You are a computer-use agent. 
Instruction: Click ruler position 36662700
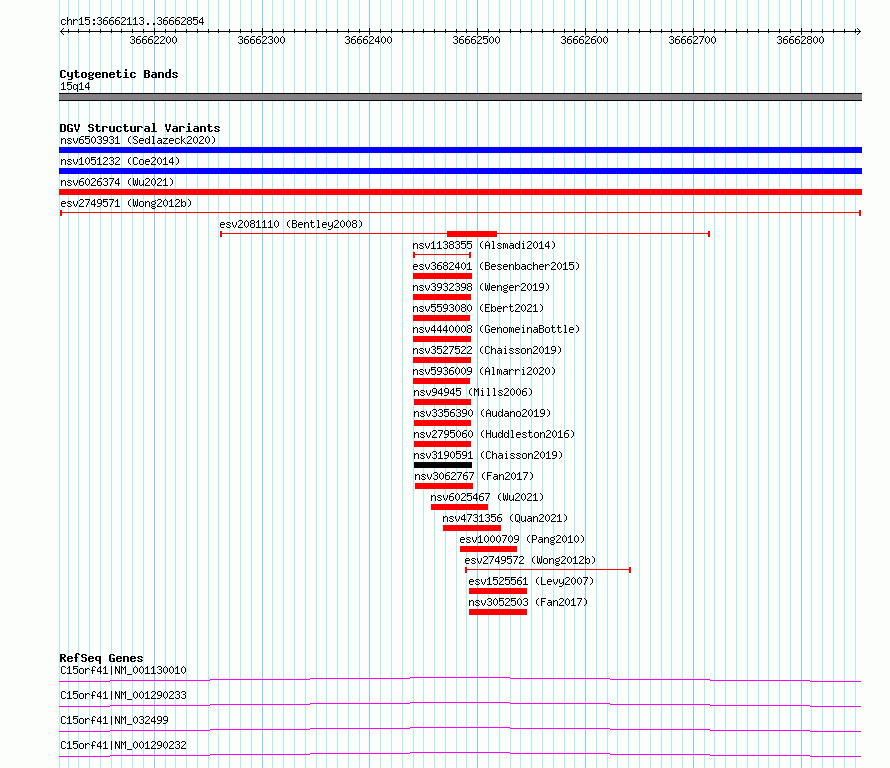click(x=692, y=40)
